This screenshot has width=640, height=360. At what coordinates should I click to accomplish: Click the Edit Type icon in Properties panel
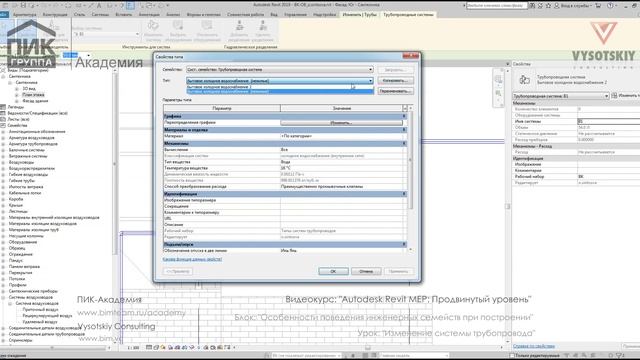coord(614,96)
